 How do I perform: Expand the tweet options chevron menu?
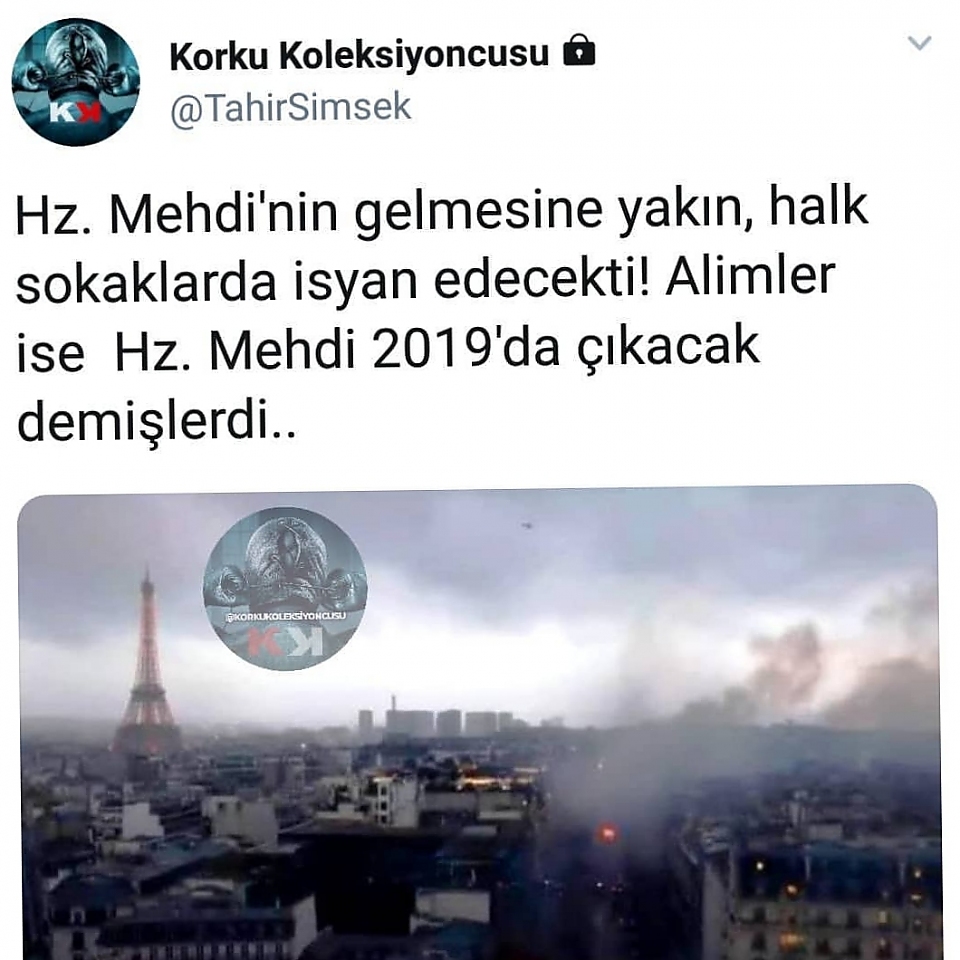pyautogui.click(x=919, y=43)
